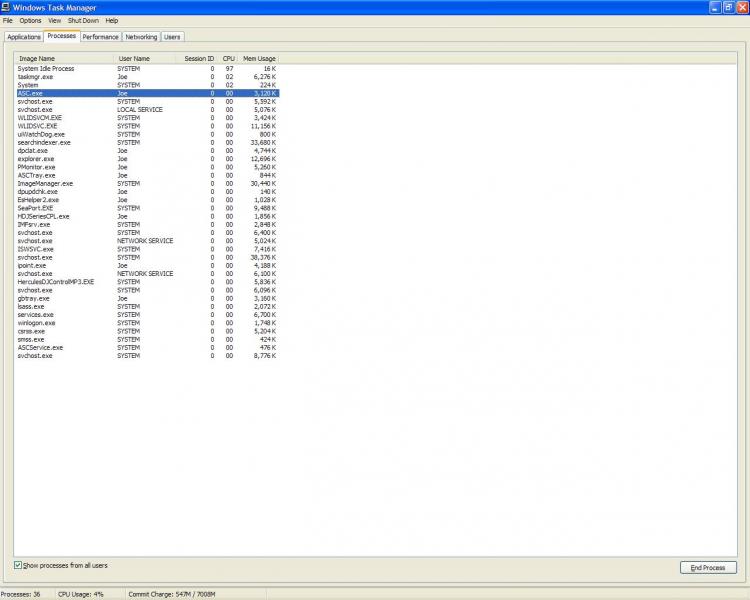
Task: Click the Task Manager title bar icon
Action: pyautogui.click(x=6, y=7)
